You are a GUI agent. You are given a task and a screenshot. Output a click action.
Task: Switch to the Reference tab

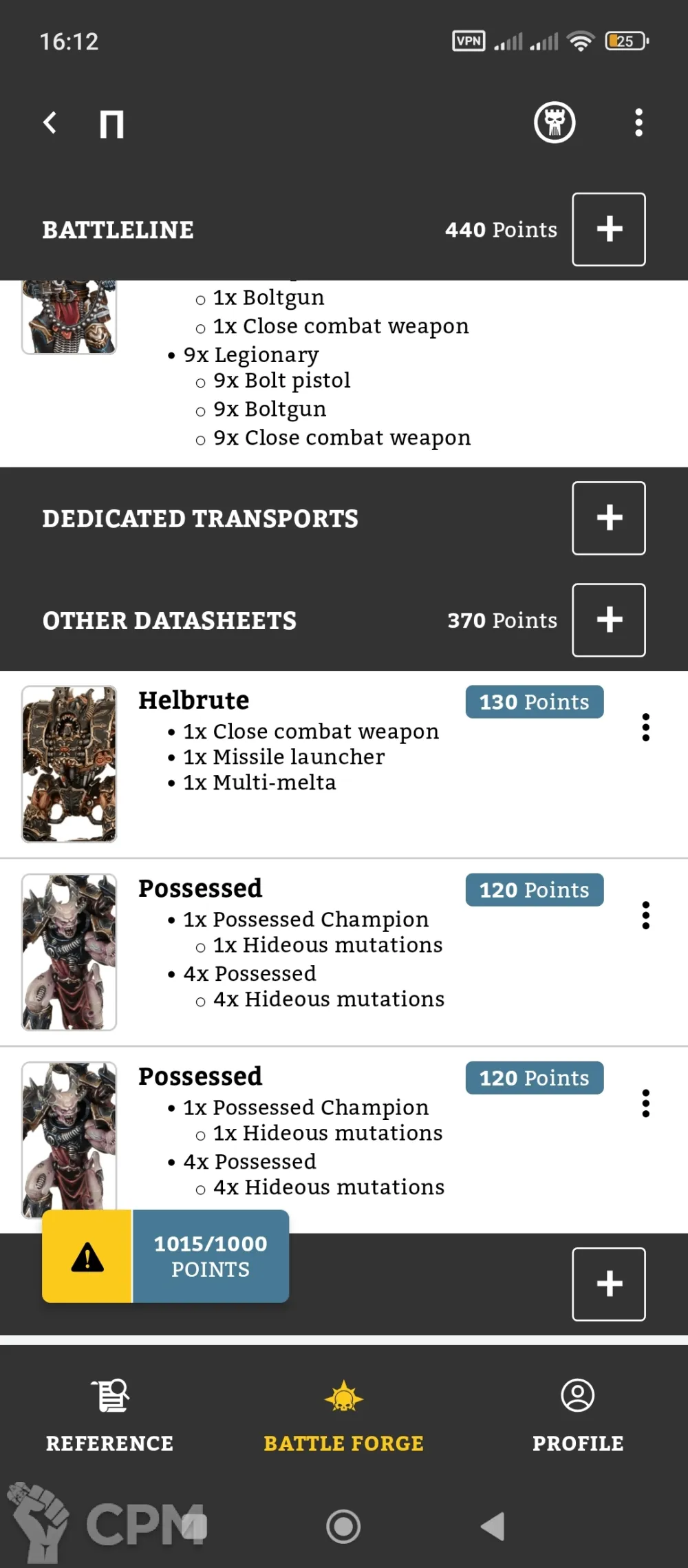pos(110,1415)
